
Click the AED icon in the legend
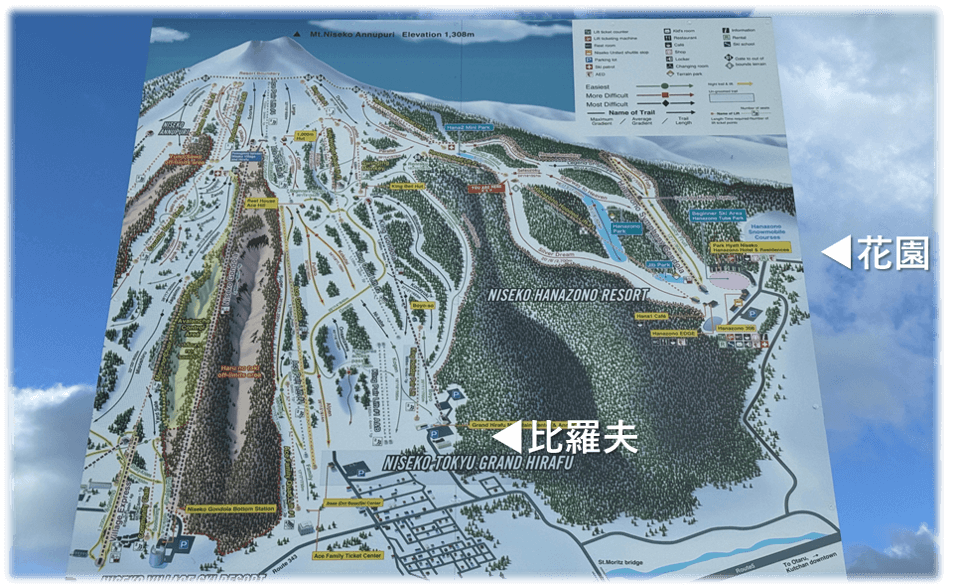pyautogui.click(x=588, y=74)
